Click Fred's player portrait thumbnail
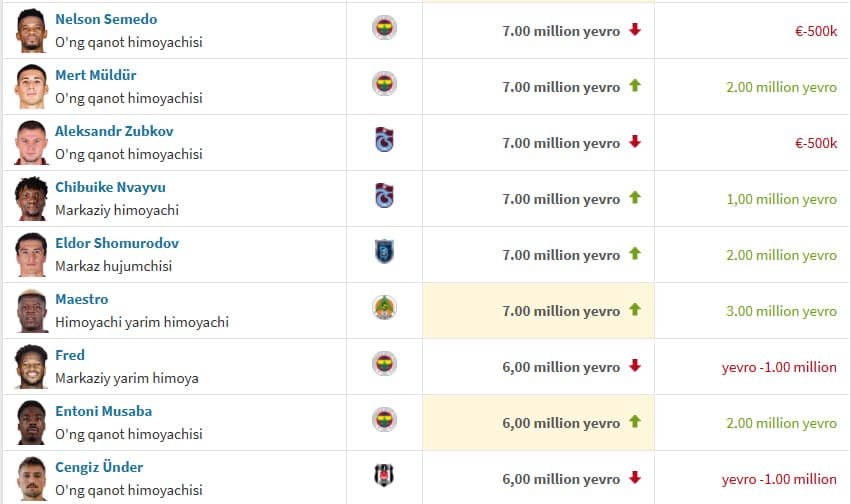This screenshot has width=851, height=504. coord(31,366)
